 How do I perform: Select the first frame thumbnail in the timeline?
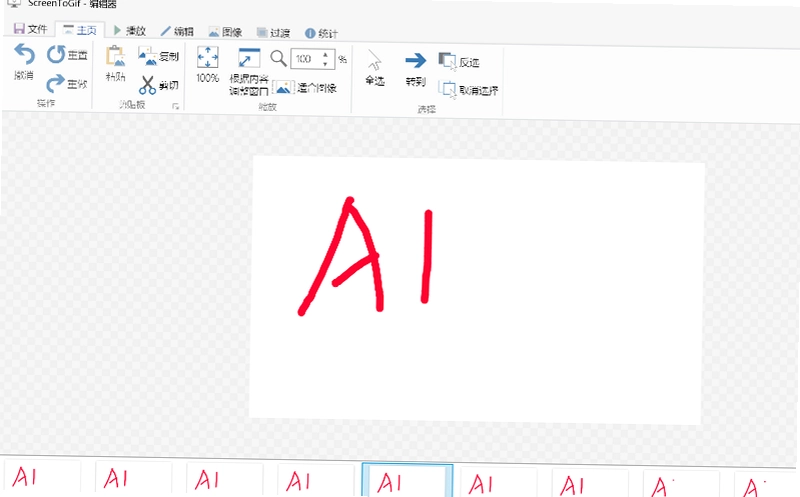(x=41, y=478)
